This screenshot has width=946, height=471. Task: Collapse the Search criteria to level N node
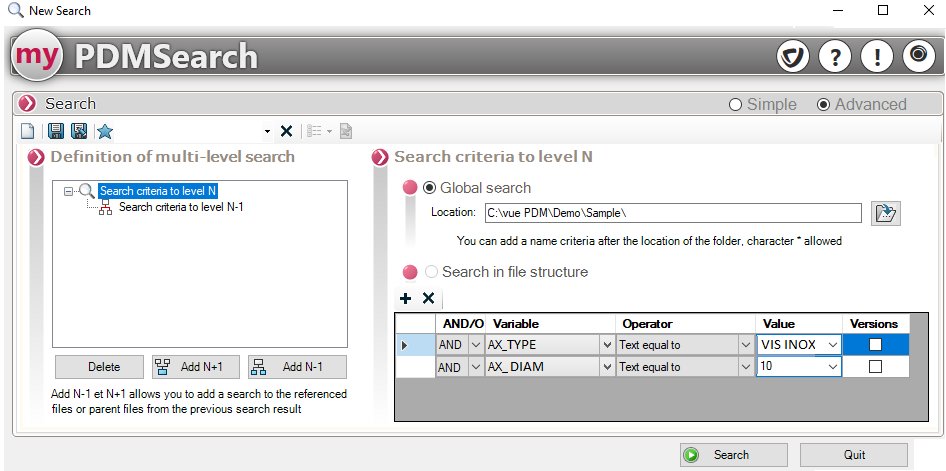69,191
